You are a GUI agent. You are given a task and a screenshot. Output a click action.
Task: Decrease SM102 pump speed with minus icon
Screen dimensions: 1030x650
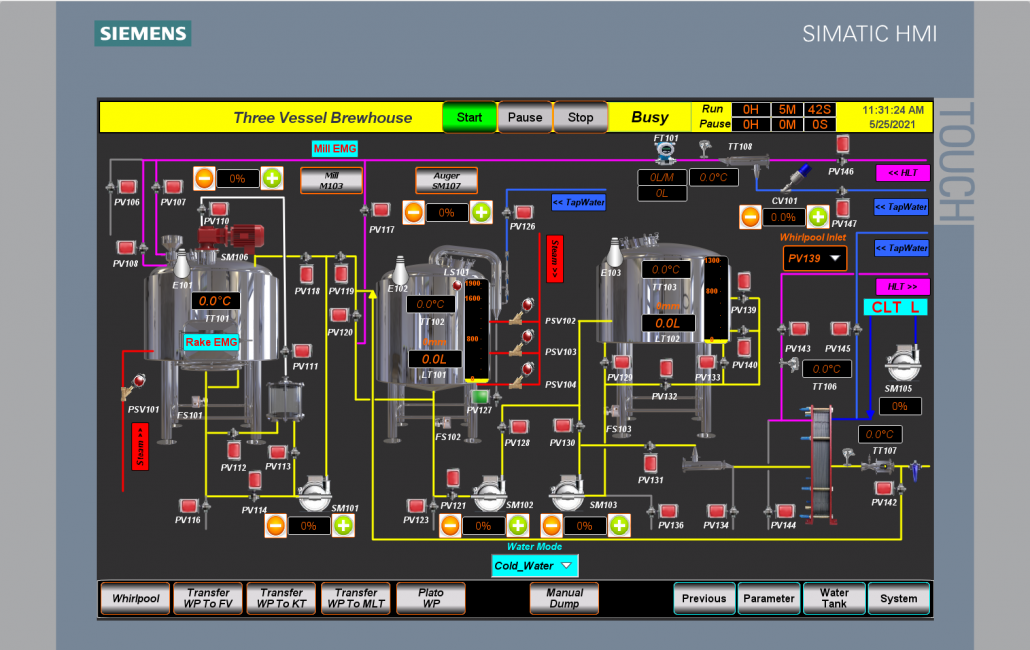(x=450, y=526)
